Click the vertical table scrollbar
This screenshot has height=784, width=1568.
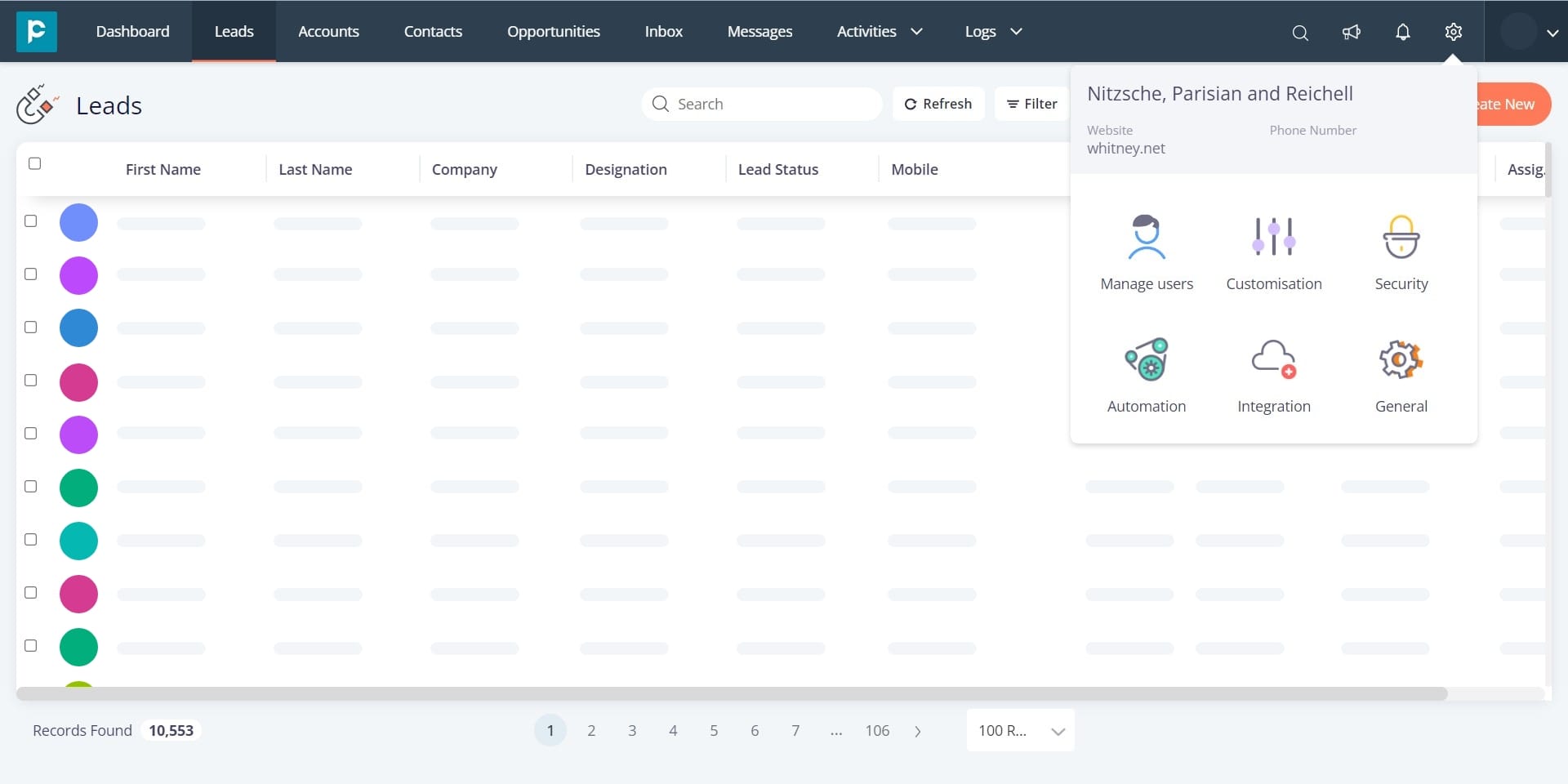pos(1548,170)
